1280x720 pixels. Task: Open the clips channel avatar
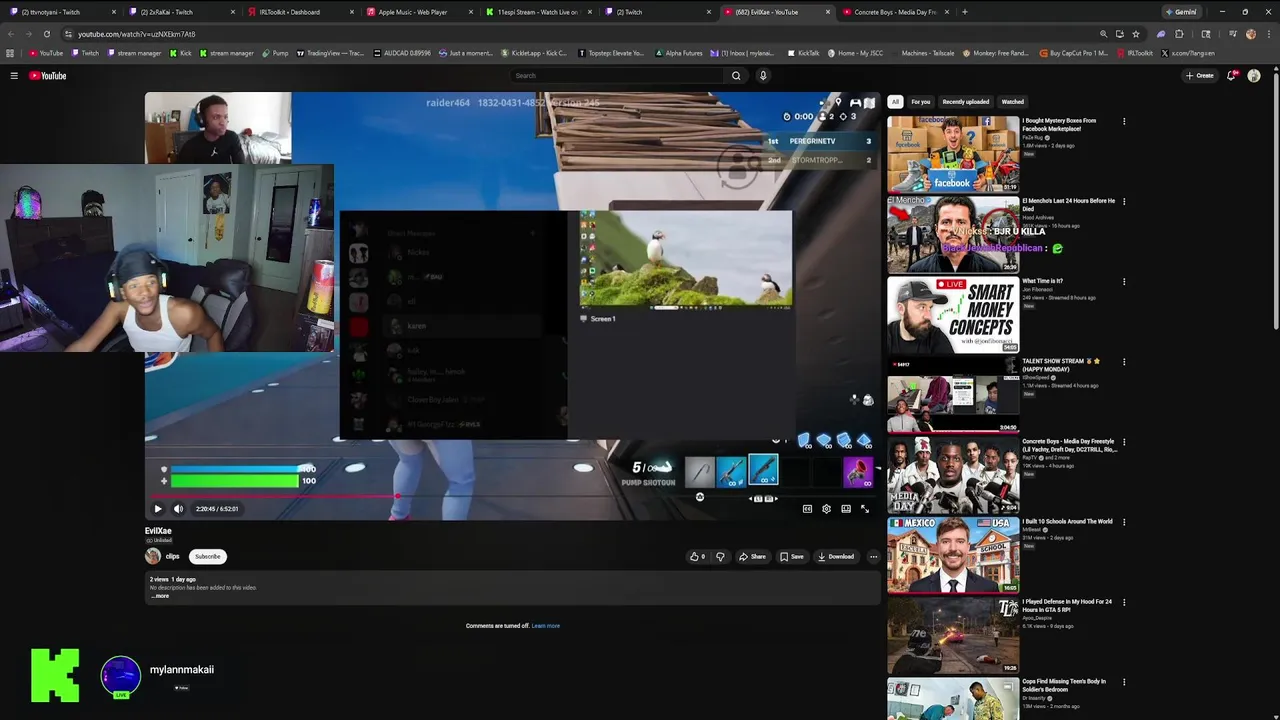pyautogui.click(x=153, y=556)
